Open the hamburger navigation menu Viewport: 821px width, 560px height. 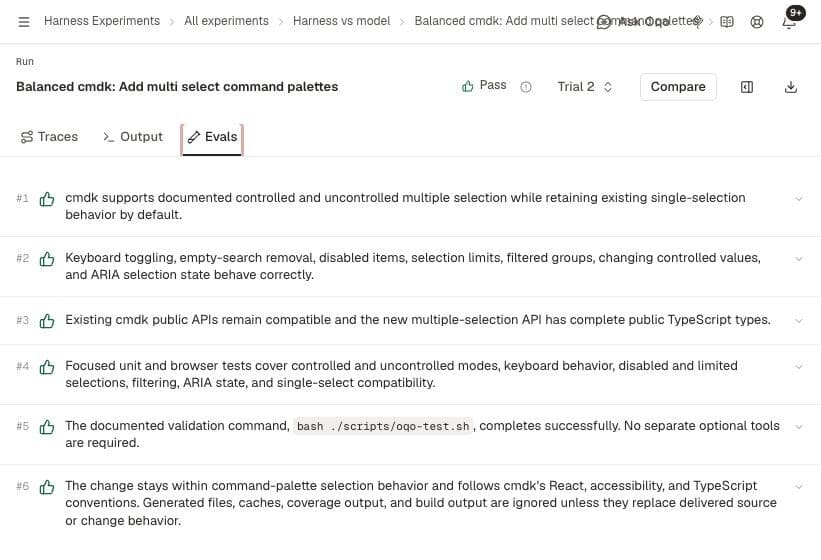(24, 21)
